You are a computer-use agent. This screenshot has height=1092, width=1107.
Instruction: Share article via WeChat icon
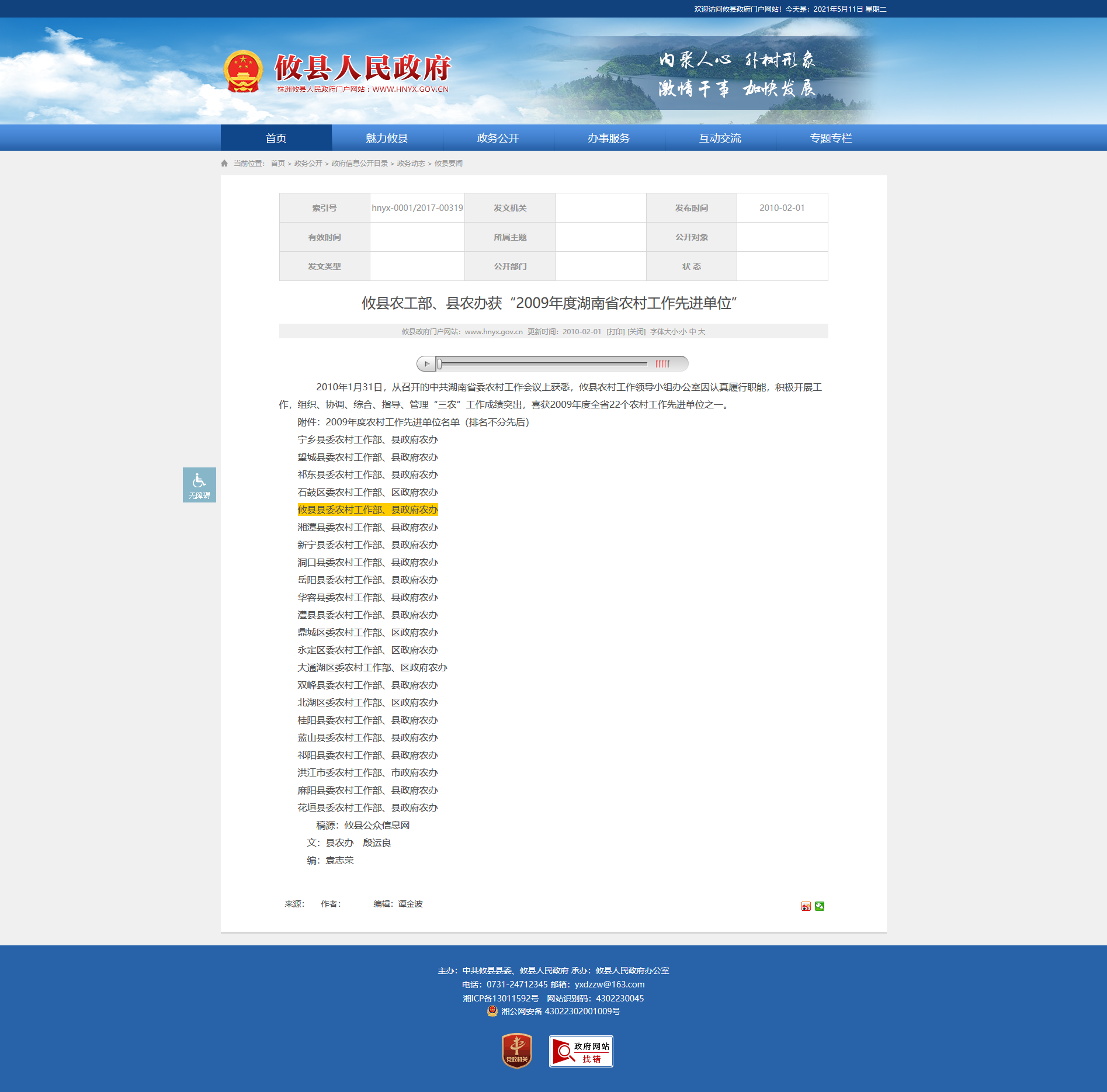pos(820,906)
